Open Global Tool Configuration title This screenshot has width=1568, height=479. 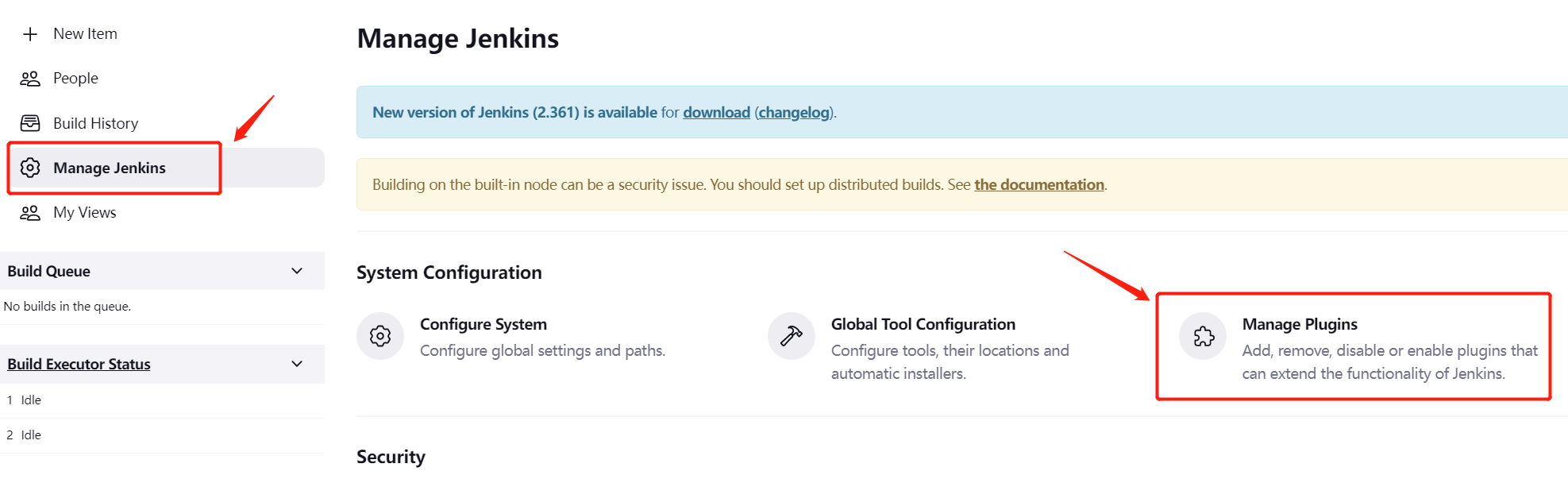(923, 324)
